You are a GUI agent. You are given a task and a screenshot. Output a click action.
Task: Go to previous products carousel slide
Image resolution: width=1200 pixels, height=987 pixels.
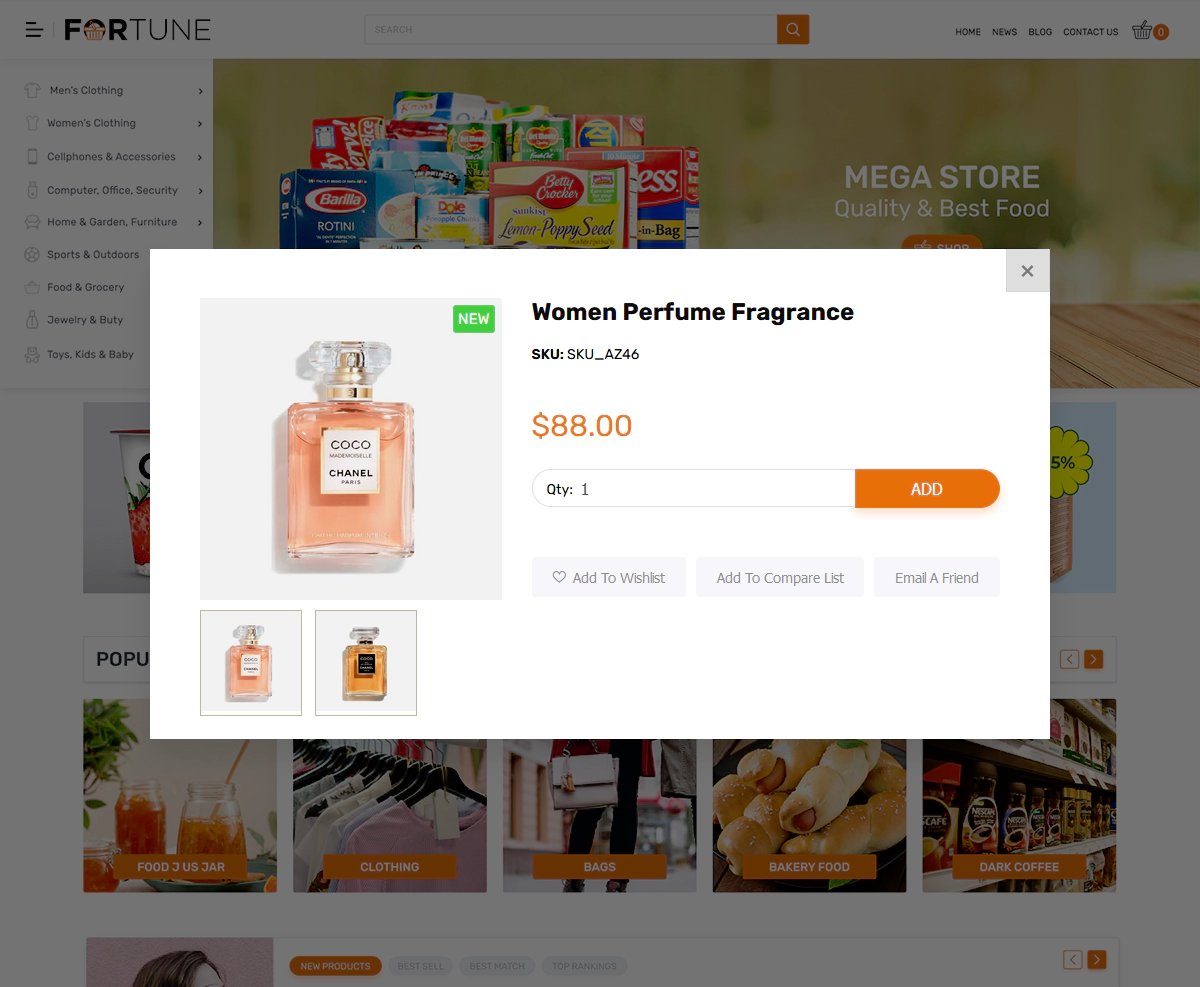[1073, 960]
